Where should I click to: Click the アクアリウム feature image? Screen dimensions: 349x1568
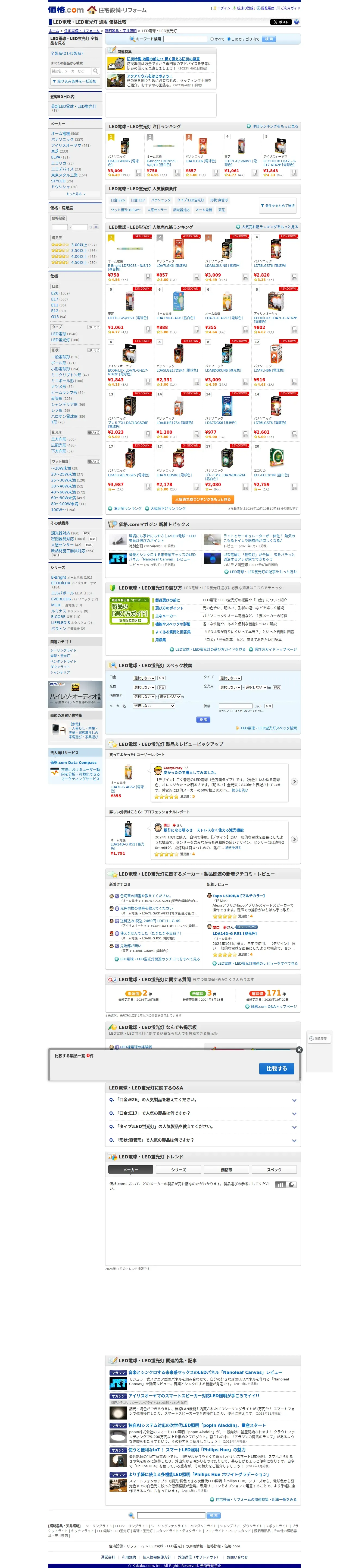point(116,80)
